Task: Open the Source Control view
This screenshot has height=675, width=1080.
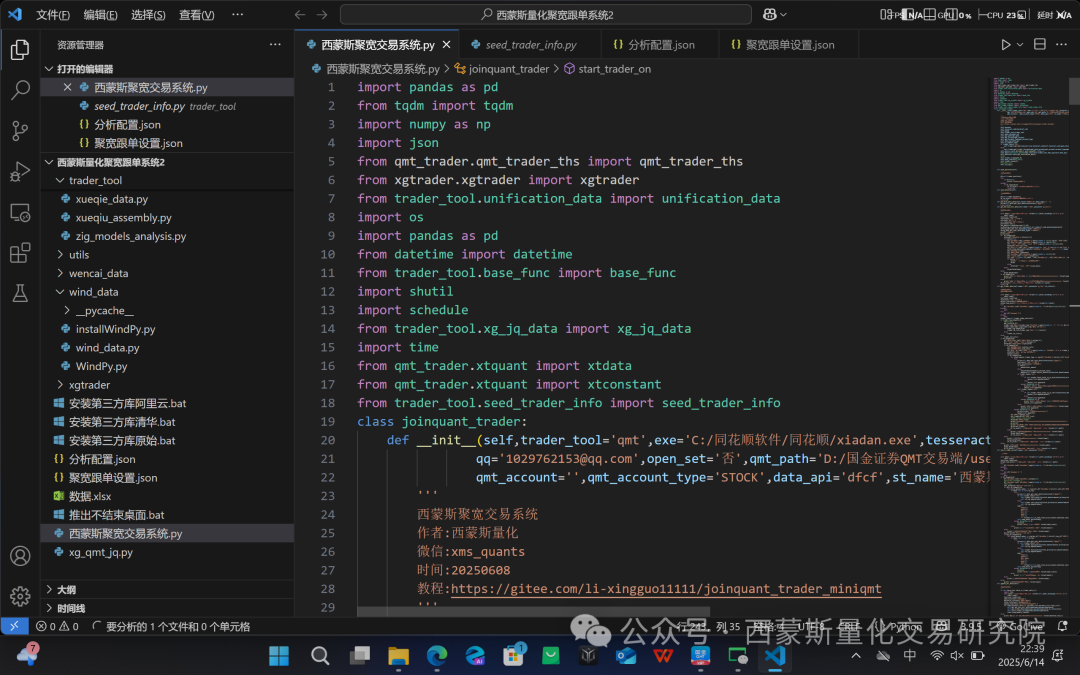Action: point(20,131)
